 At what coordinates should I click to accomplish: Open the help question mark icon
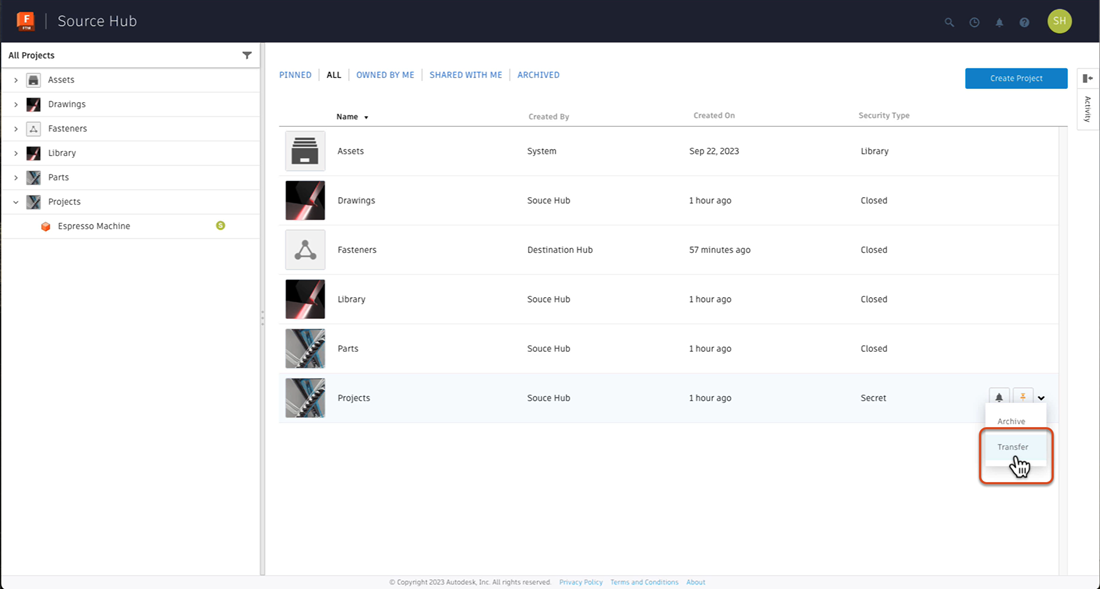click(x=1024, y=22)
